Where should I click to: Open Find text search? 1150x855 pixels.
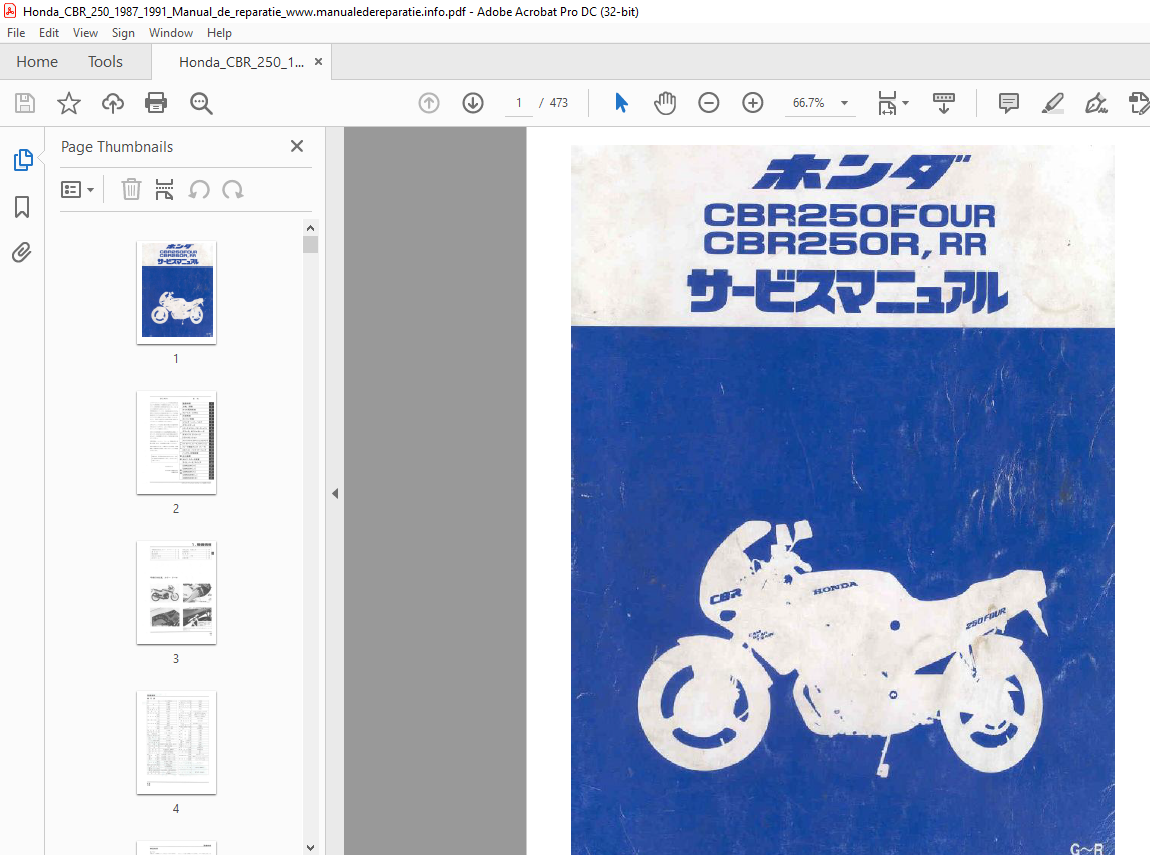pos(201,103)
